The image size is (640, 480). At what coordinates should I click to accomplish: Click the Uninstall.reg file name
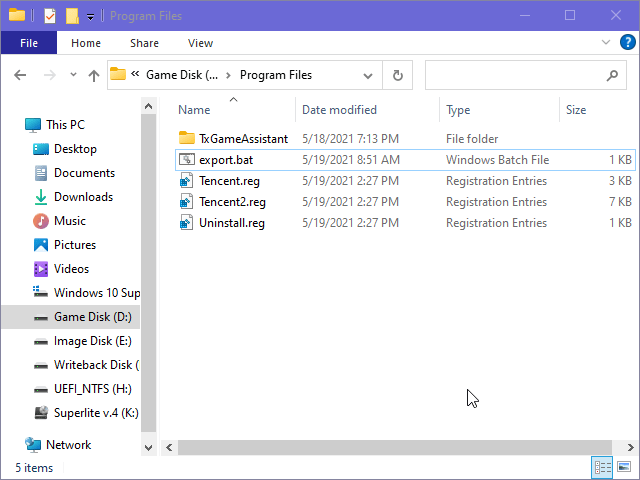tap(232, 223)
